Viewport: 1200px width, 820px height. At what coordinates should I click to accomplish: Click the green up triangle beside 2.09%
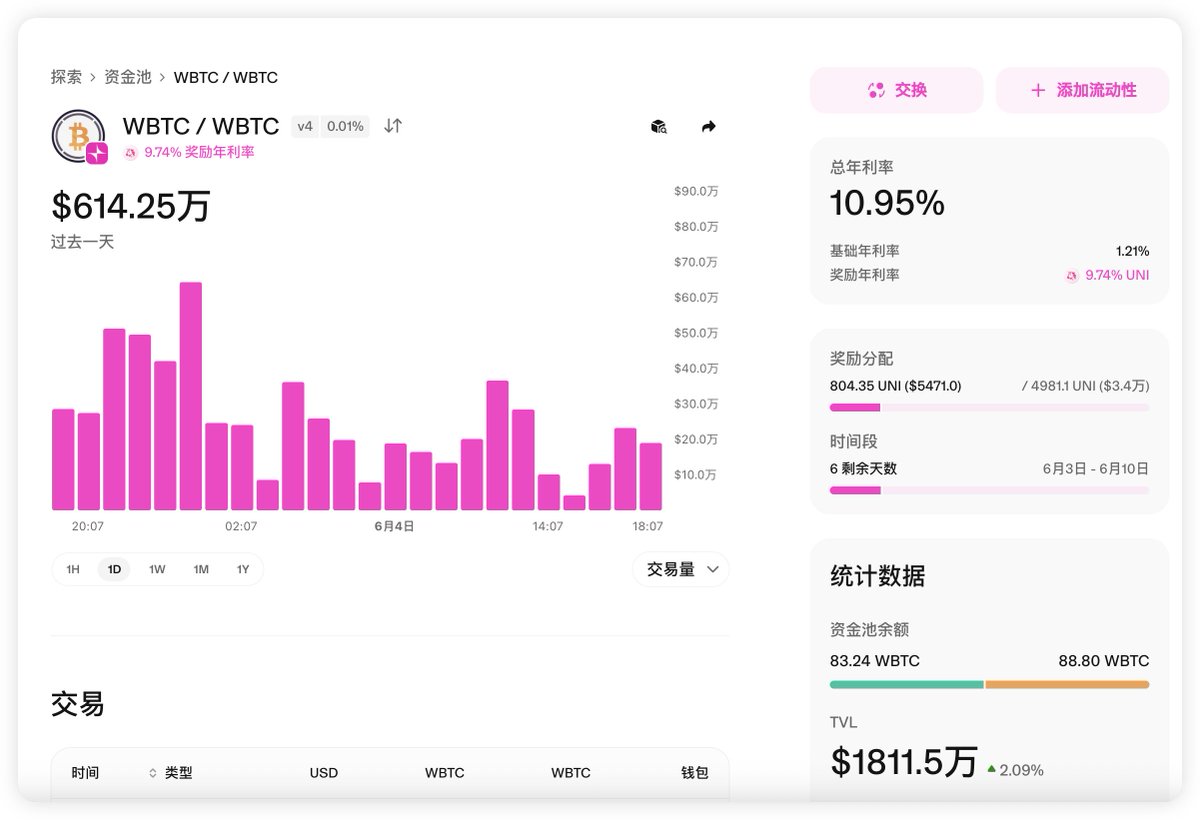(x=991, y=769)
